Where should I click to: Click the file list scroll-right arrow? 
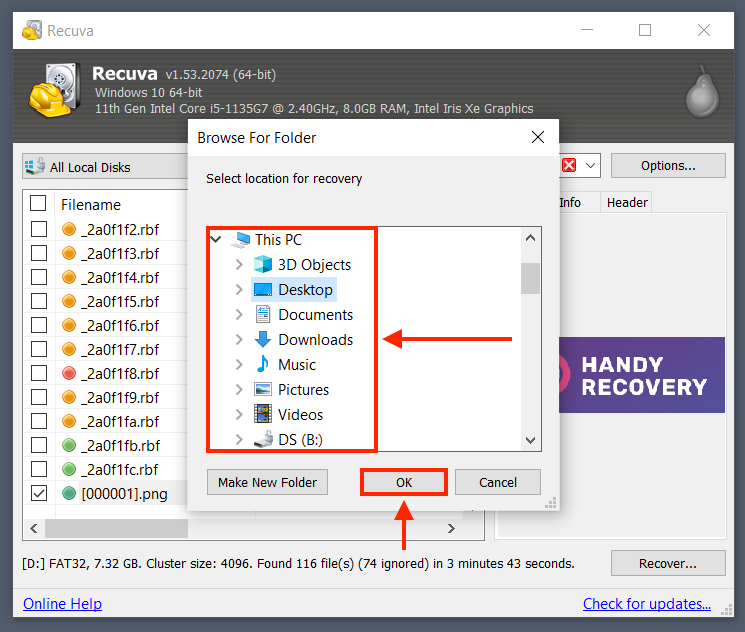[x=451, y=528]
